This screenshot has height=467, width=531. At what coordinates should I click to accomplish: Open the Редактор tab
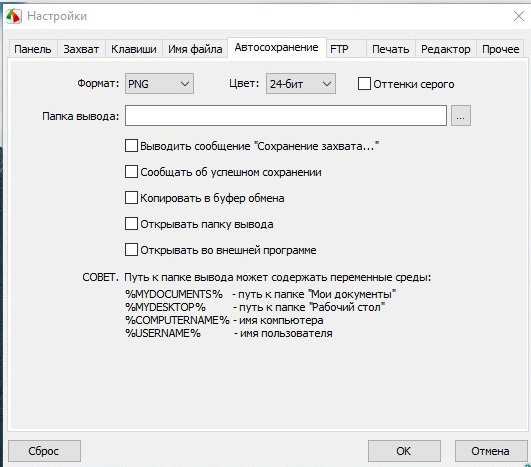point(446,49)
